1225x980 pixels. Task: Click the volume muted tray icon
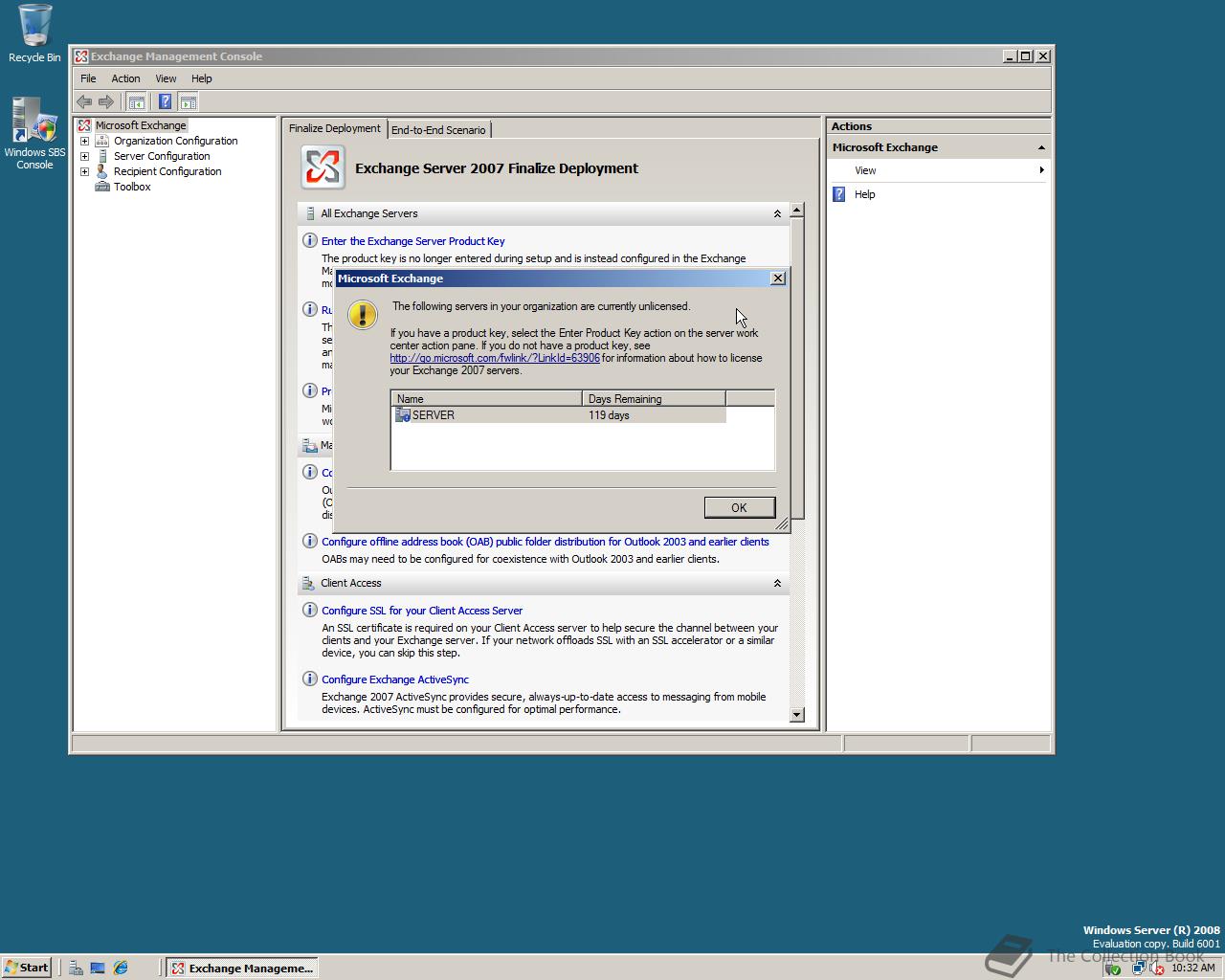click(x=1156, y=969)
